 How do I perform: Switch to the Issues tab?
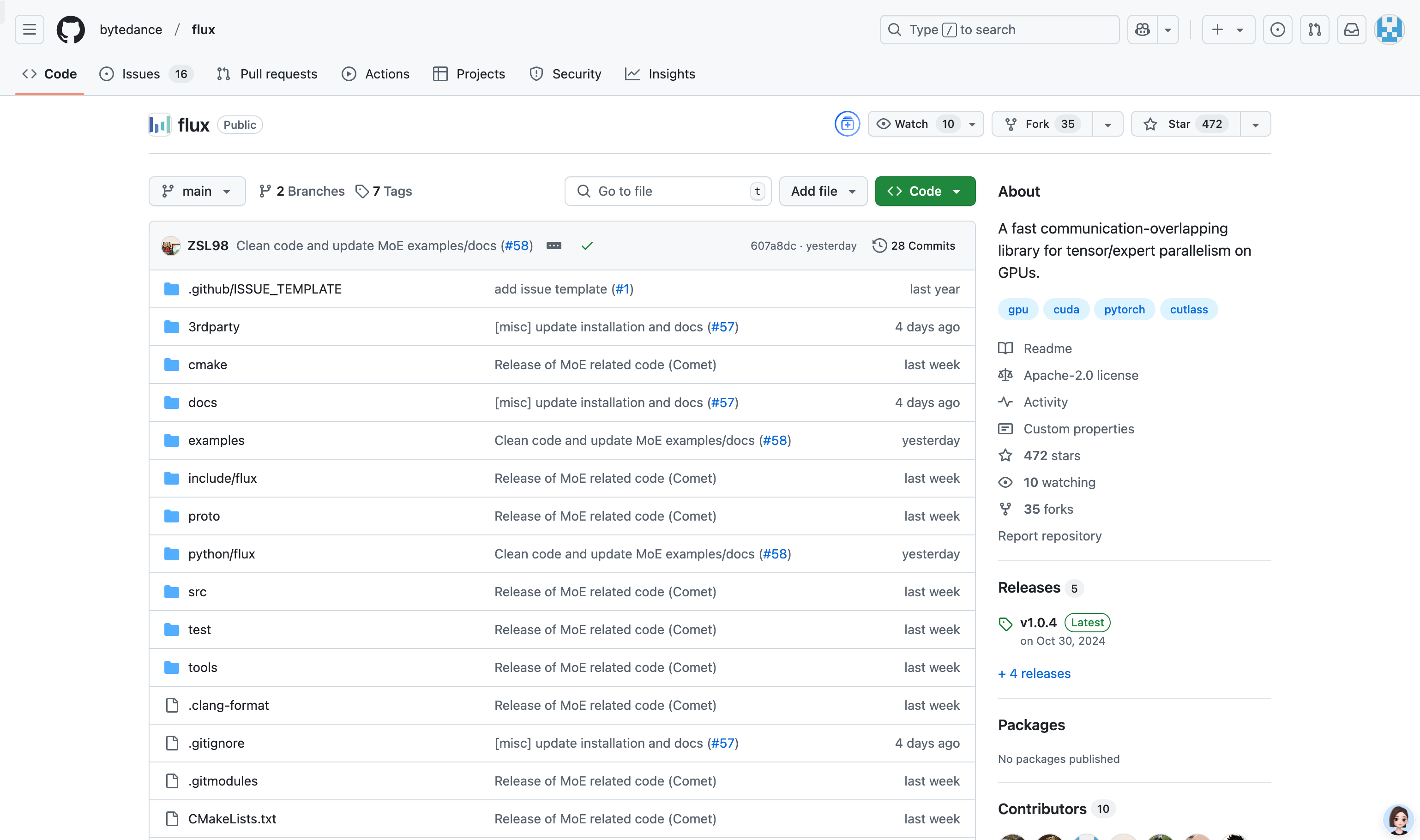[146, 74]
